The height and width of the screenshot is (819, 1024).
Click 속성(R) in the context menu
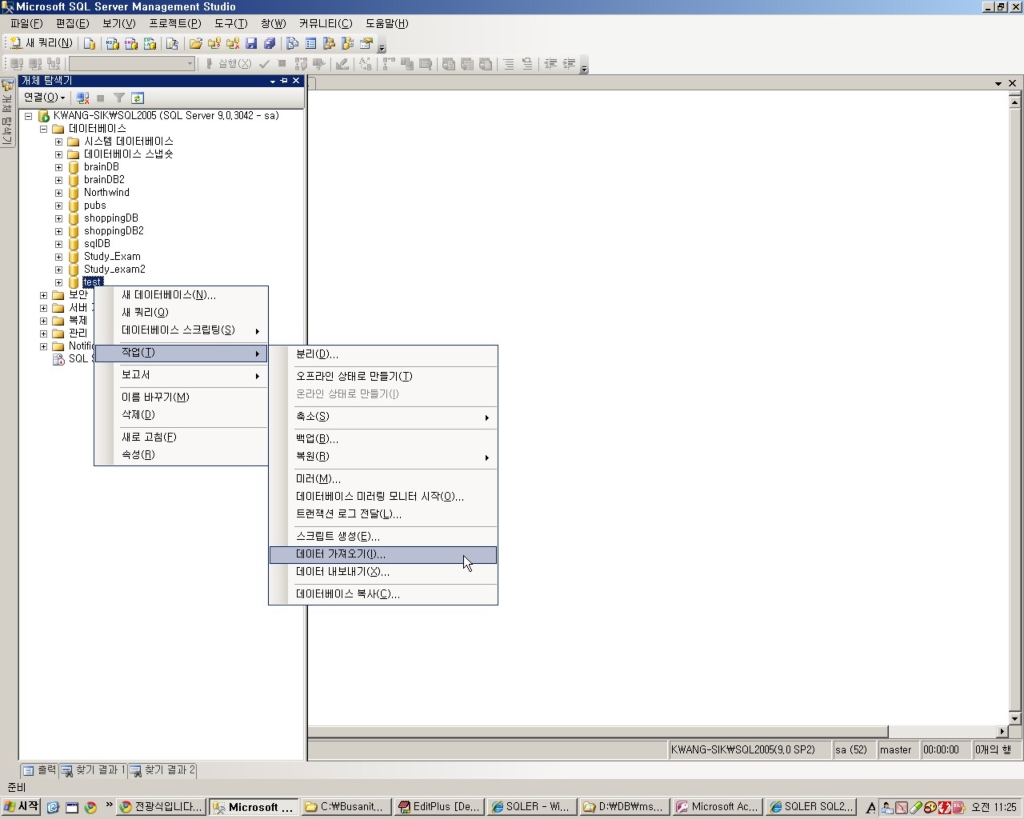click(x=182, y=455)
